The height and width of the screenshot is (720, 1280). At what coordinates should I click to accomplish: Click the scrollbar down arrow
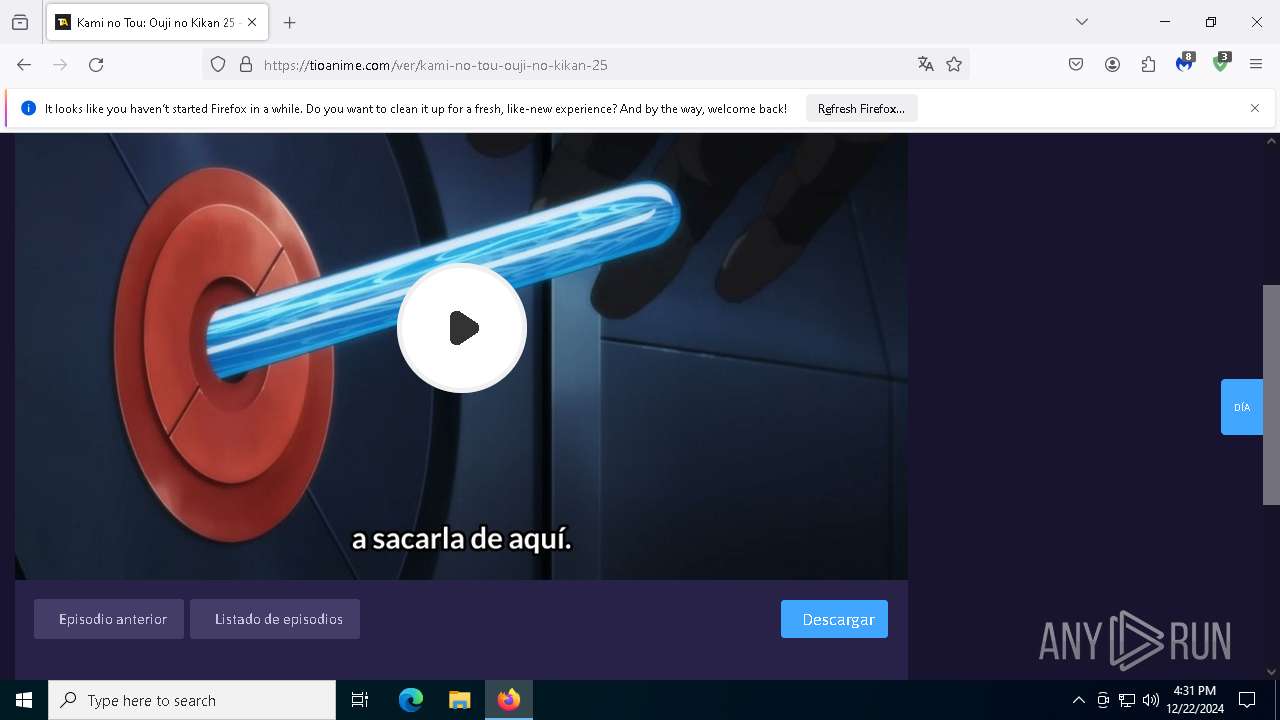[x=1271, y=672]
